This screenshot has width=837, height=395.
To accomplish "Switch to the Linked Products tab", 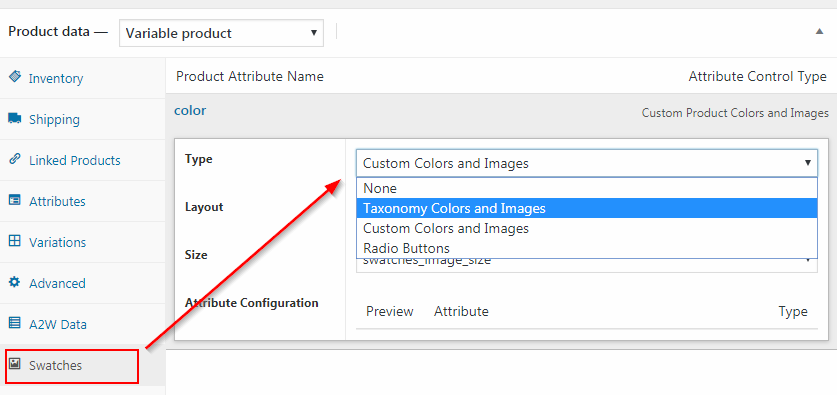I will (83, 160).
